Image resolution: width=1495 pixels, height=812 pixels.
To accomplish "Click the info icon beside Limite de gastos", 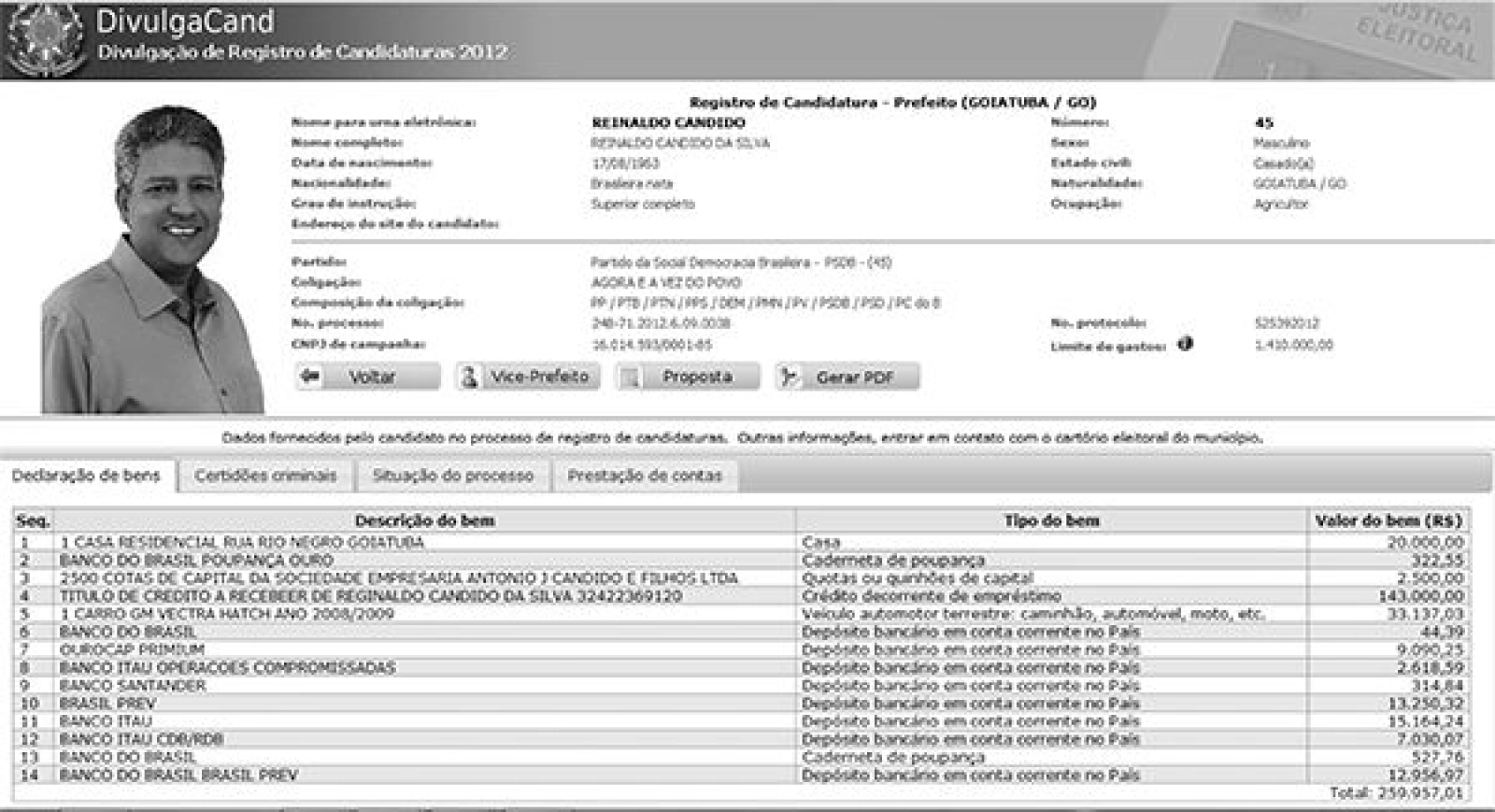I will point(1185,344).
